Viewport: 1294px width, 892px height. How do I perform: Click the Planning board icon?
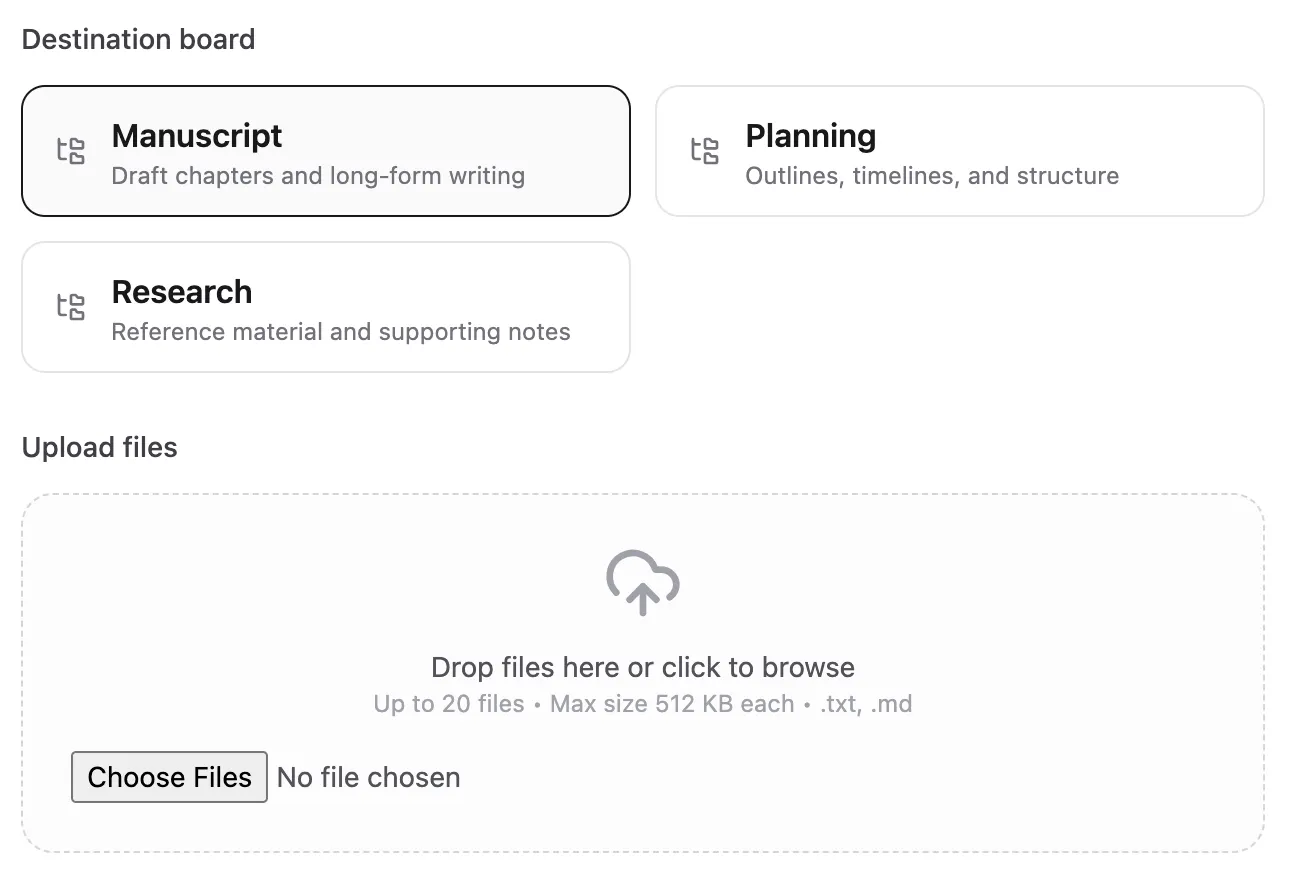click(x=705, y=150)
